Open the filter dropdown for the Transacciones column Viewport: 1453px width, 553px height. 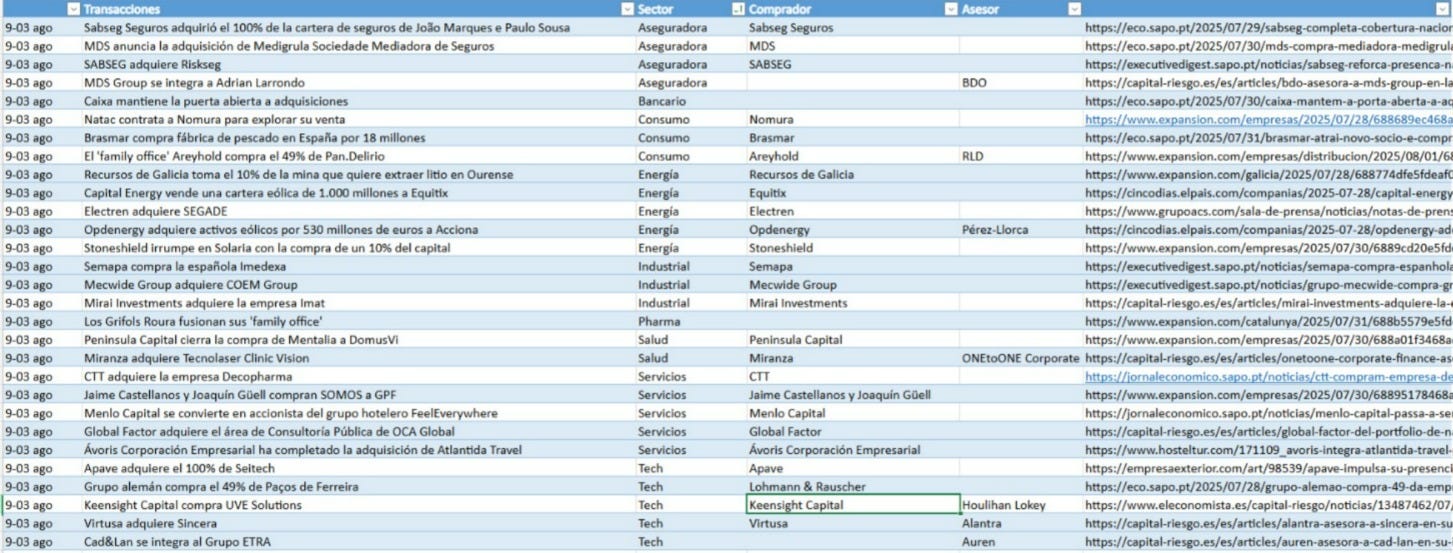pos(627,9)
